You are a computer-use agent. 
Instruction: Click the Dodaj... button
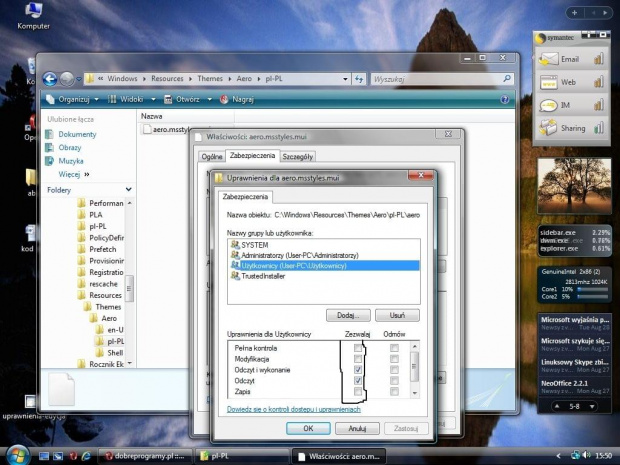click(x=348, y=315)
